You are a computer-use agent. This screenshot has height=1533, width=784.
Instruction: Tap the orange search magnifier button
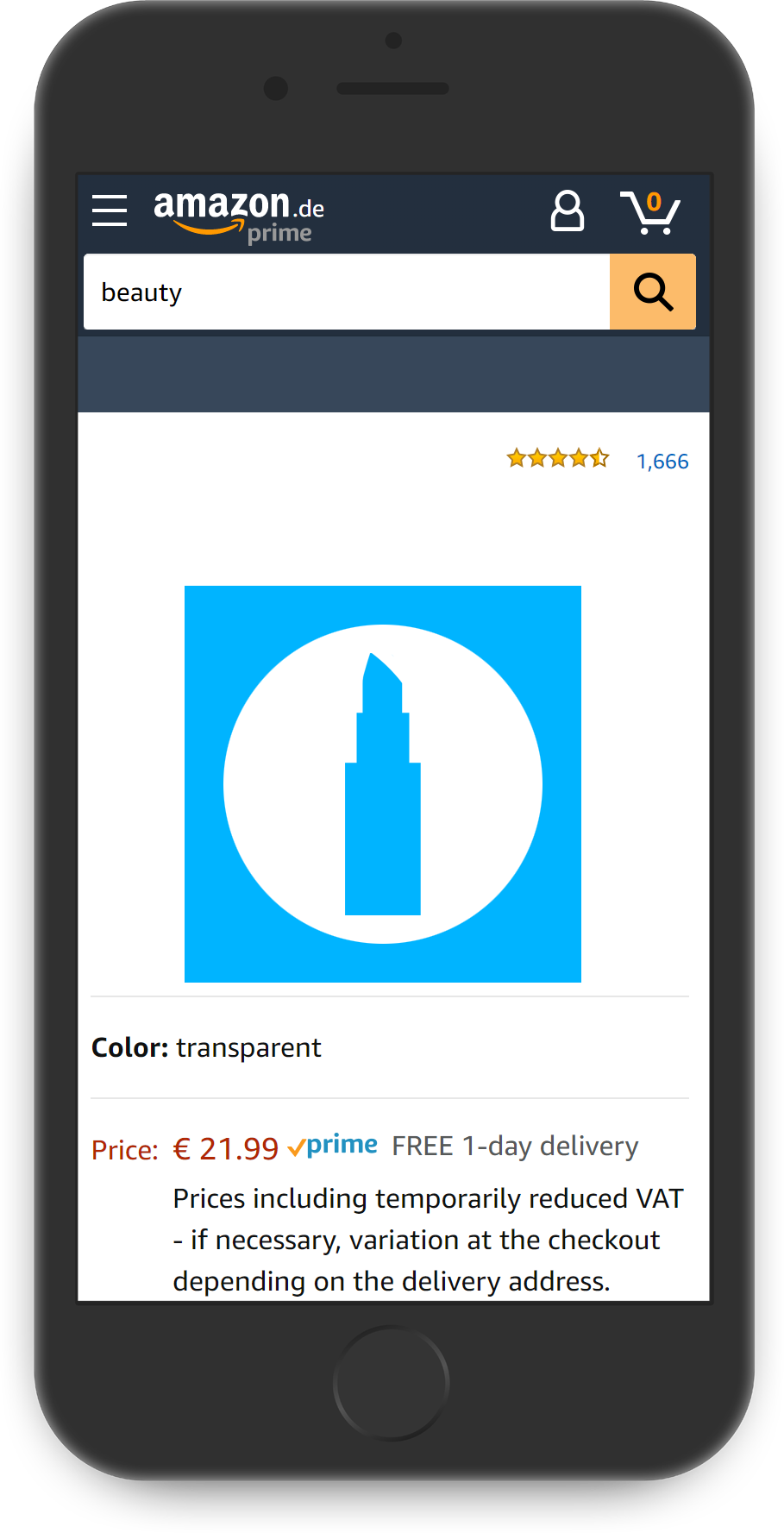(653, 292)
